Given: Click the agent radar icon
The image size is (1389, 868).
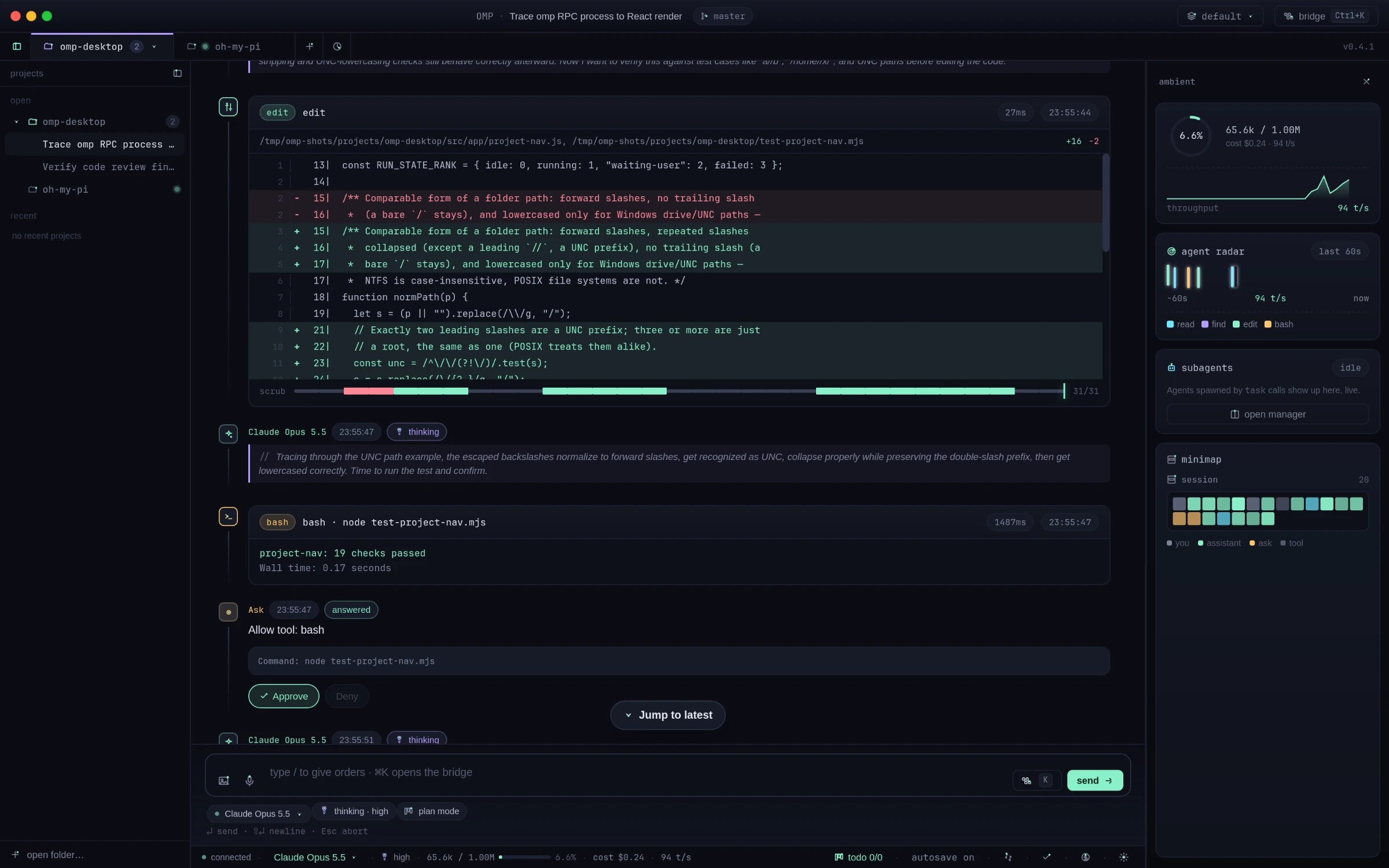Looking at the screenshot, I should [1171, 251].
